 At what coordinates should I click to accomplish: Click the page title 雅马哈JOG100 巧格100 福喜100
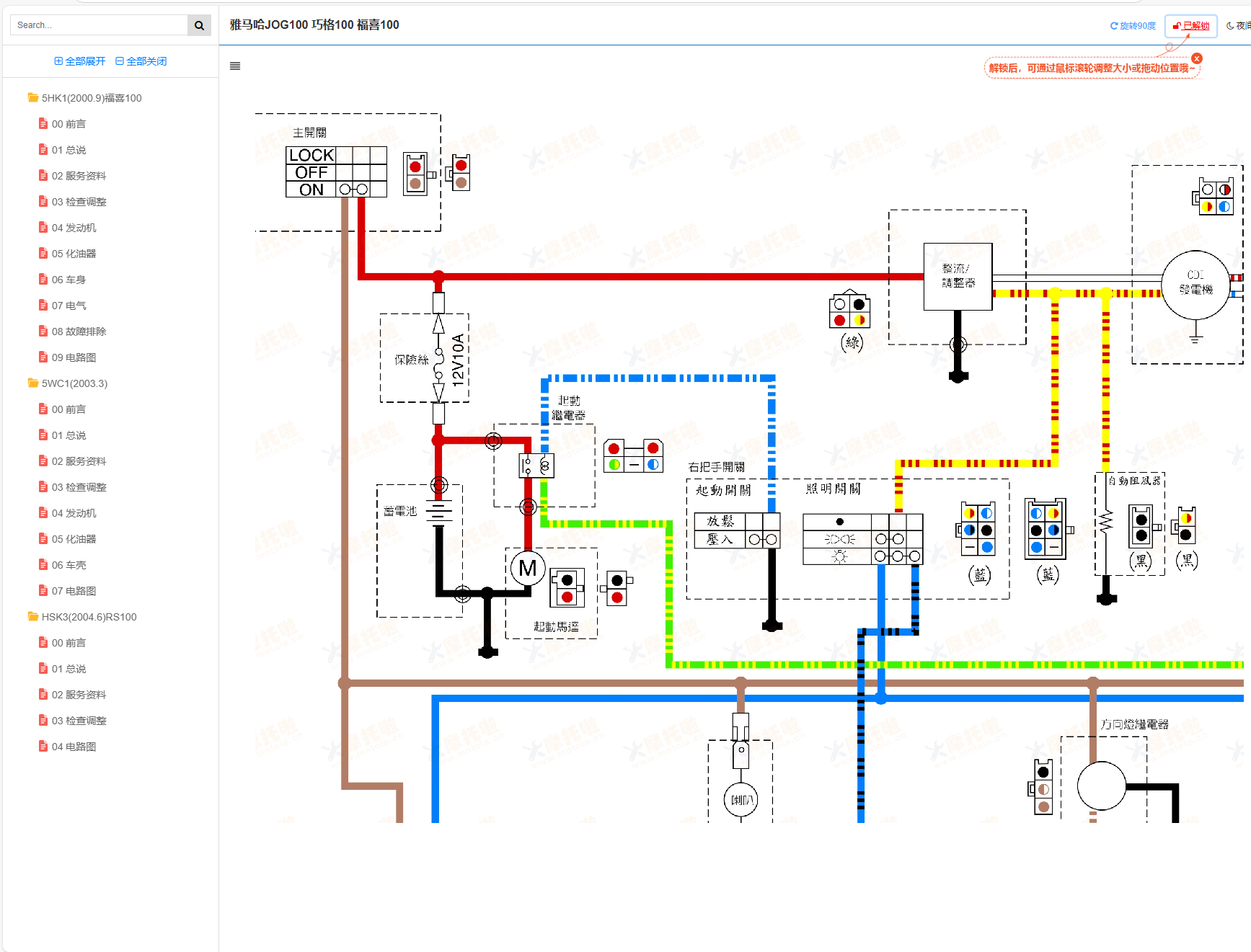point(314,25)
